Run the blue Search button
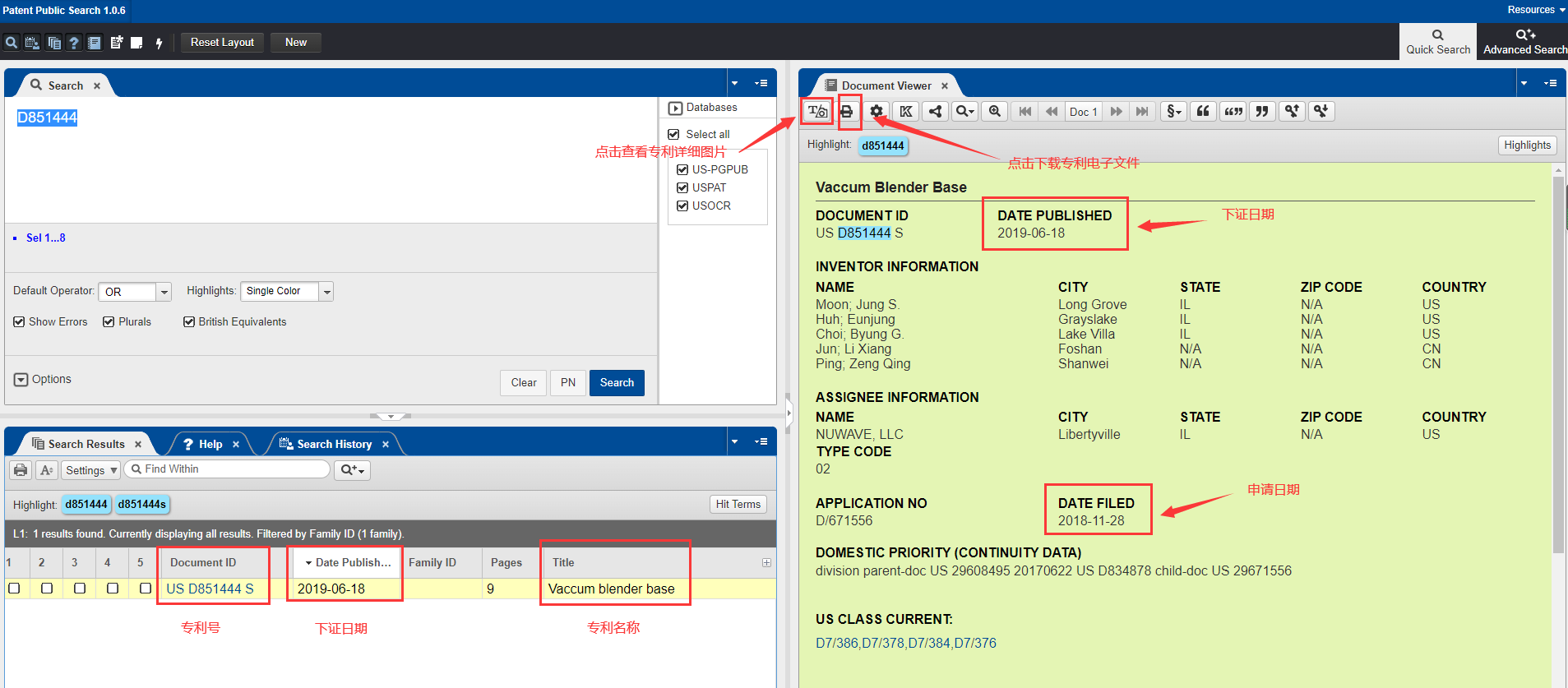This screenshot has width=1568, height=688. pyautogui.click(x=617, y=383)
